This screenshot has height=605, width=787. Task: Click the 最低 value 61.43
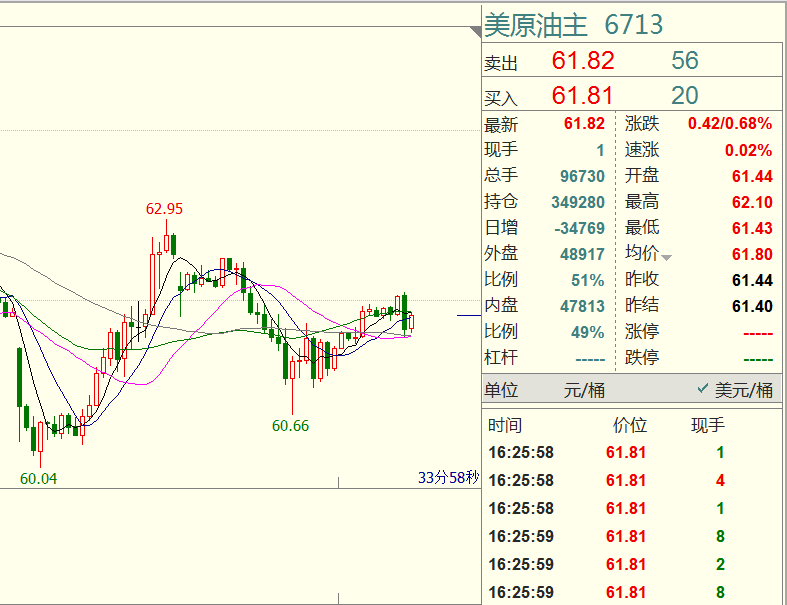tap(752, 228)
